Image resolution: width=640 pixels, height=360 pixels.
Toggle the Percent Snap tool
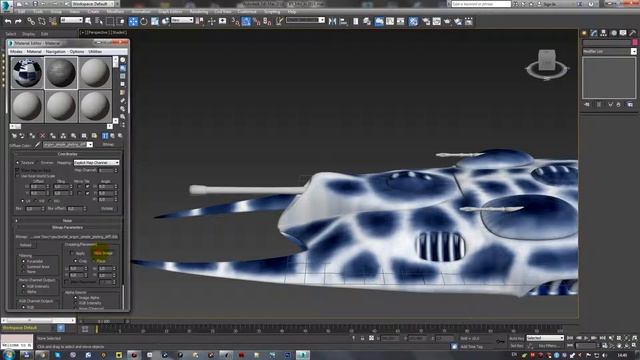(257, 21)
